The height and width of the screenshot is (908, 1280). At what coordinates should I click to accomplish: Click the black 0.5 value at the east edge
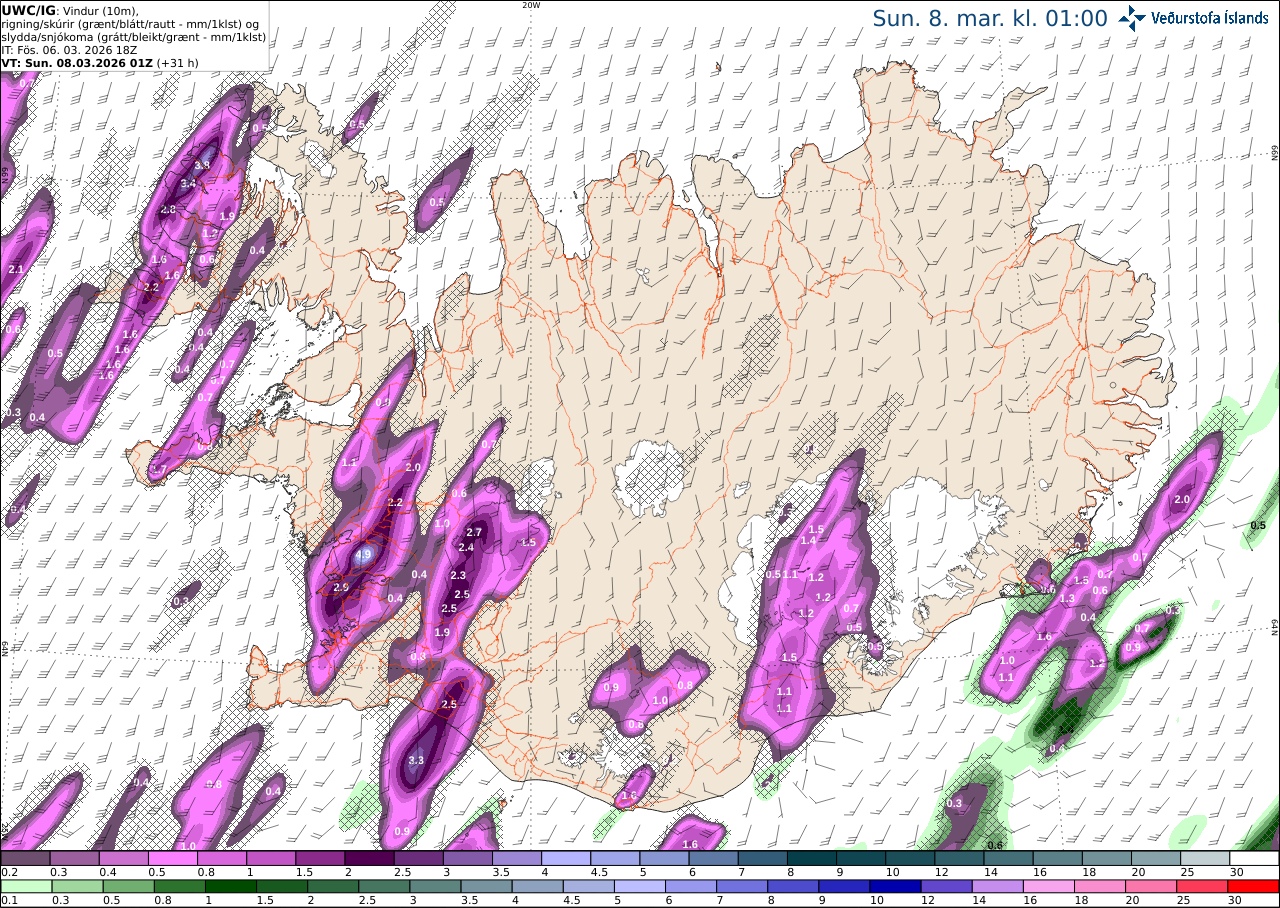pos(1258,525)
